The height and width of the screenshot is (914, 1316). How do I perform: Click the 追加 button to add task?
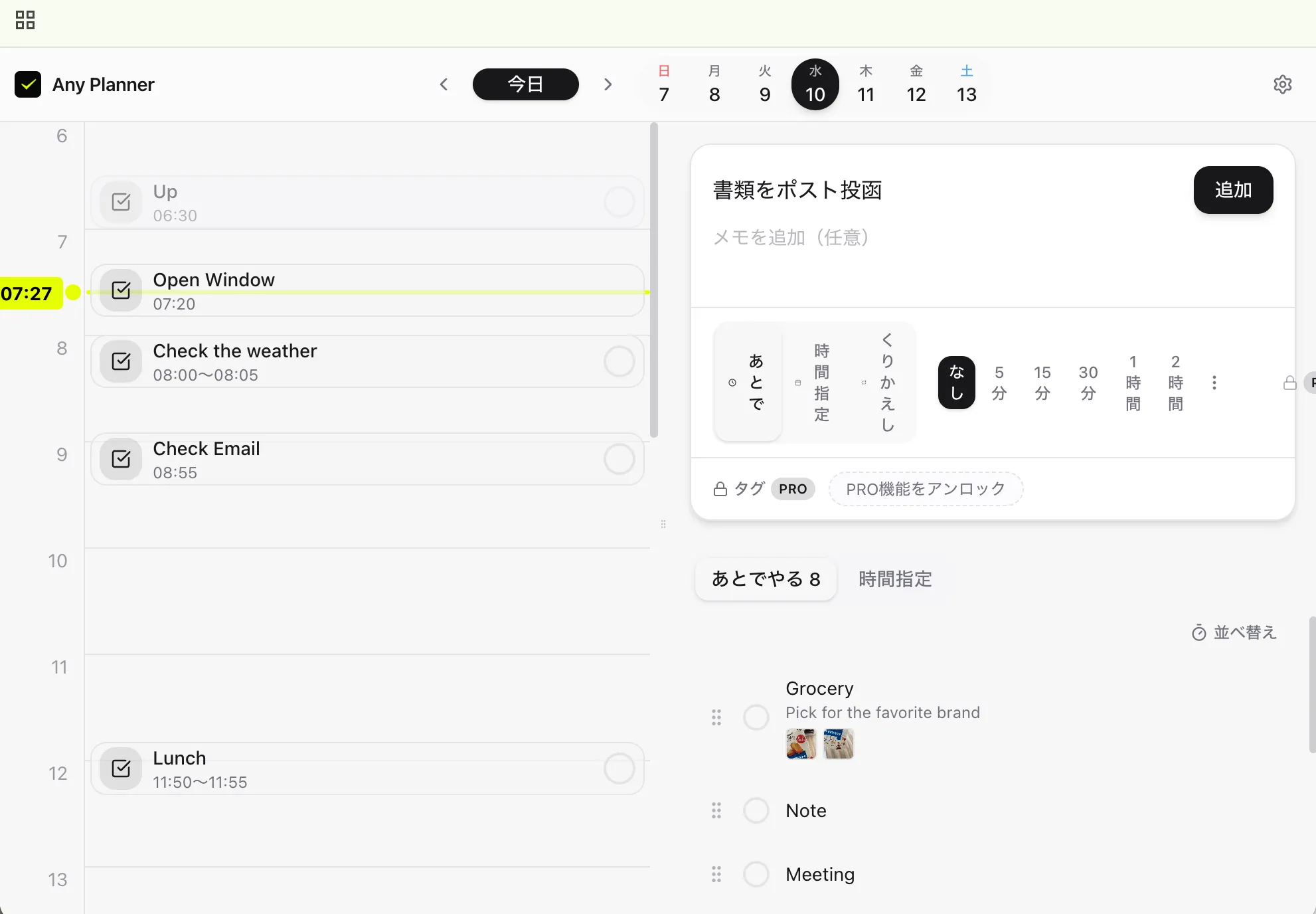pos(1234,190)
